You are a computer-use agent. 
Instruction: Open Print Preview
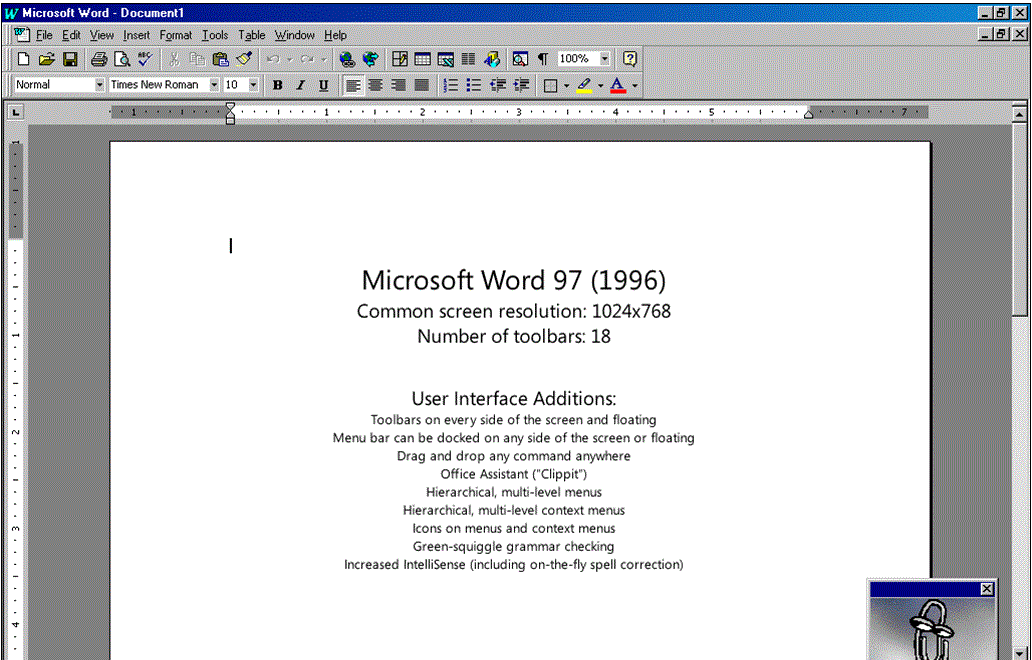(122, 59)
